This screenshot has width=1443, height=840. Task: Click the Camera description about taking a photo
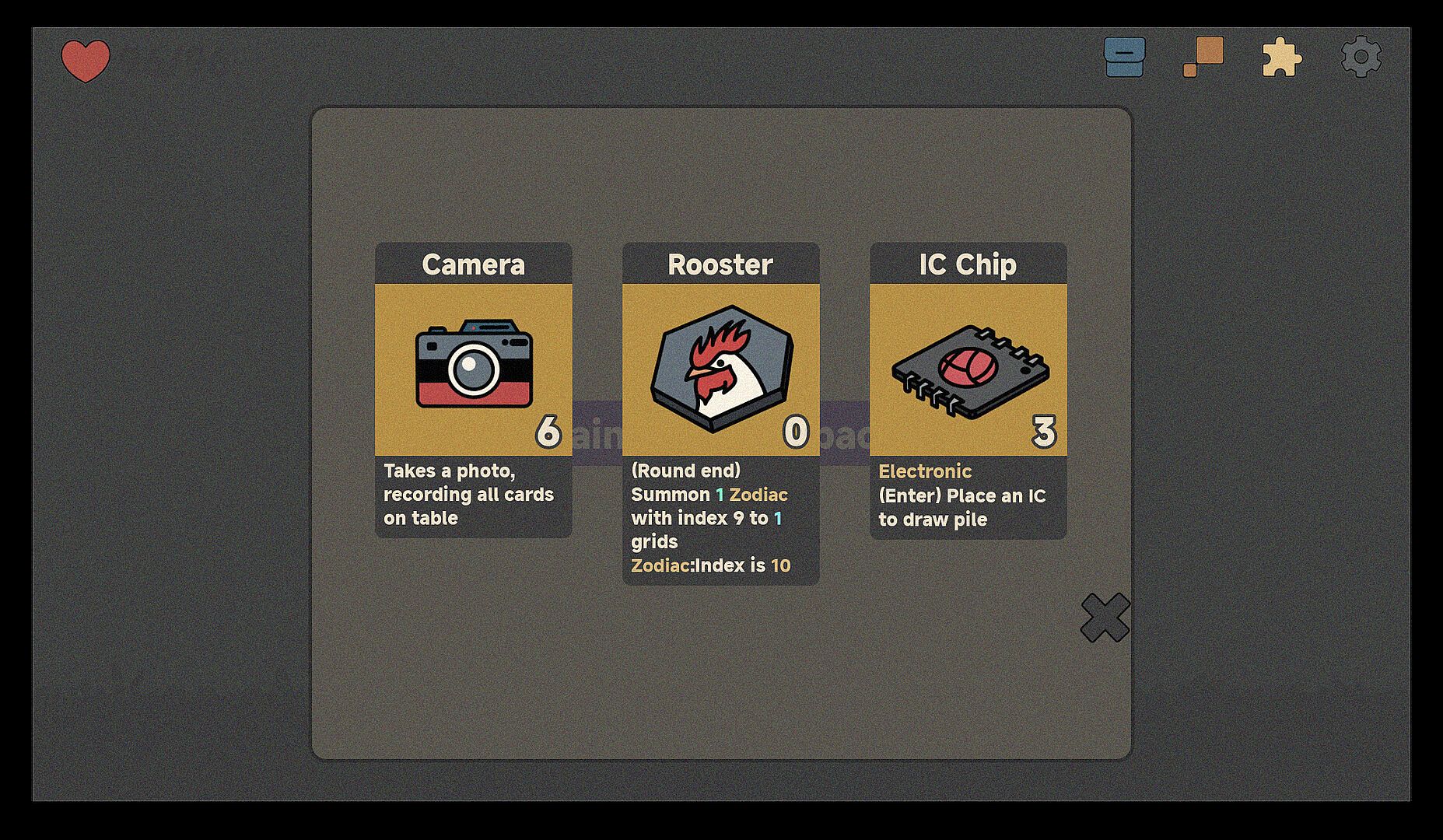pos(469,495)
